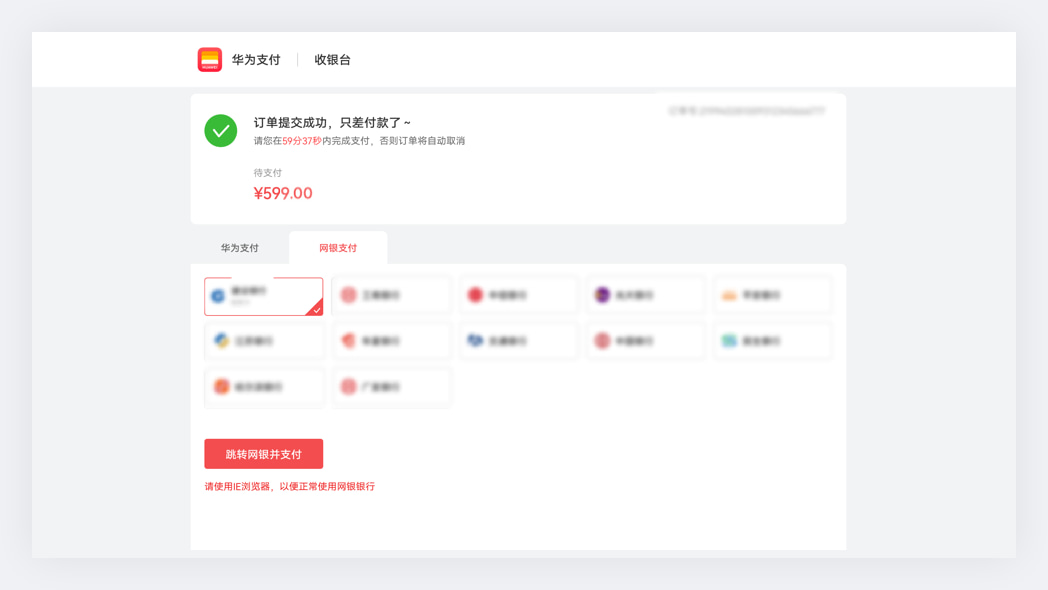Switch to the 华为支付 tab
Image resolution: width=1048 pixels, height=590 pixels.
point(240,248)
